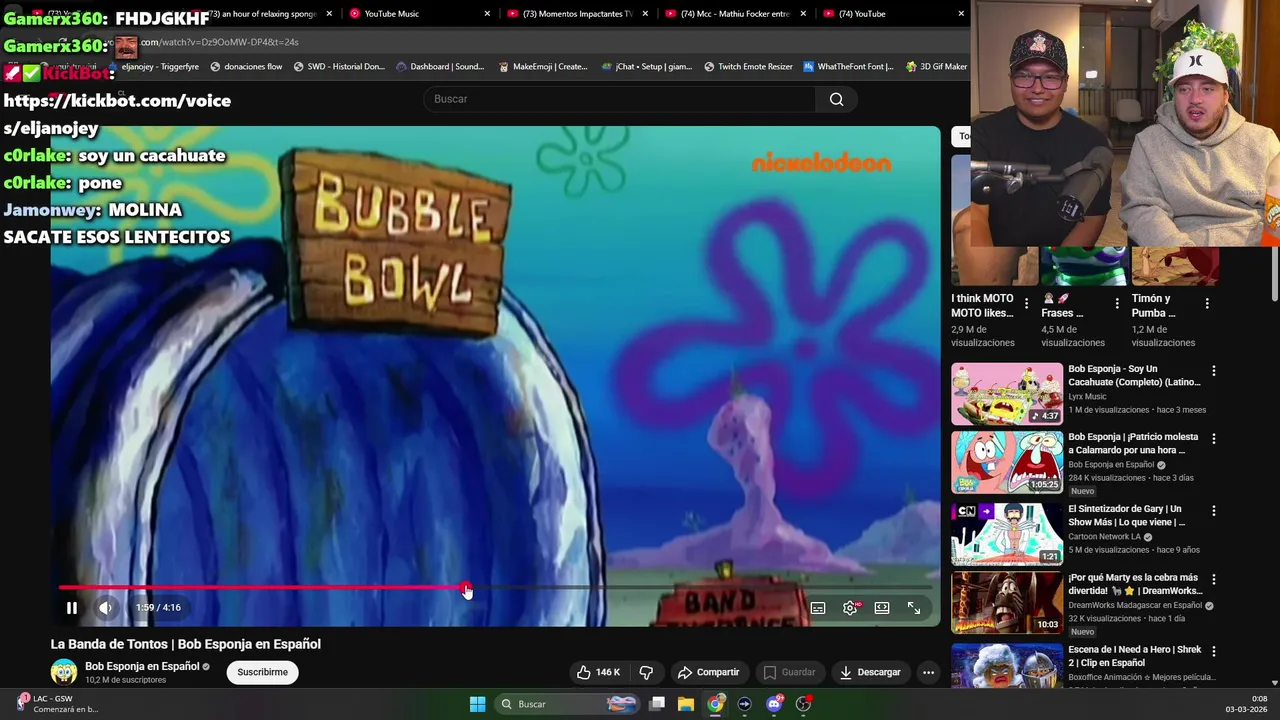Open options menu for "Frases" short
This screenshot has width=1280, height=720.
coord(1117,303)
